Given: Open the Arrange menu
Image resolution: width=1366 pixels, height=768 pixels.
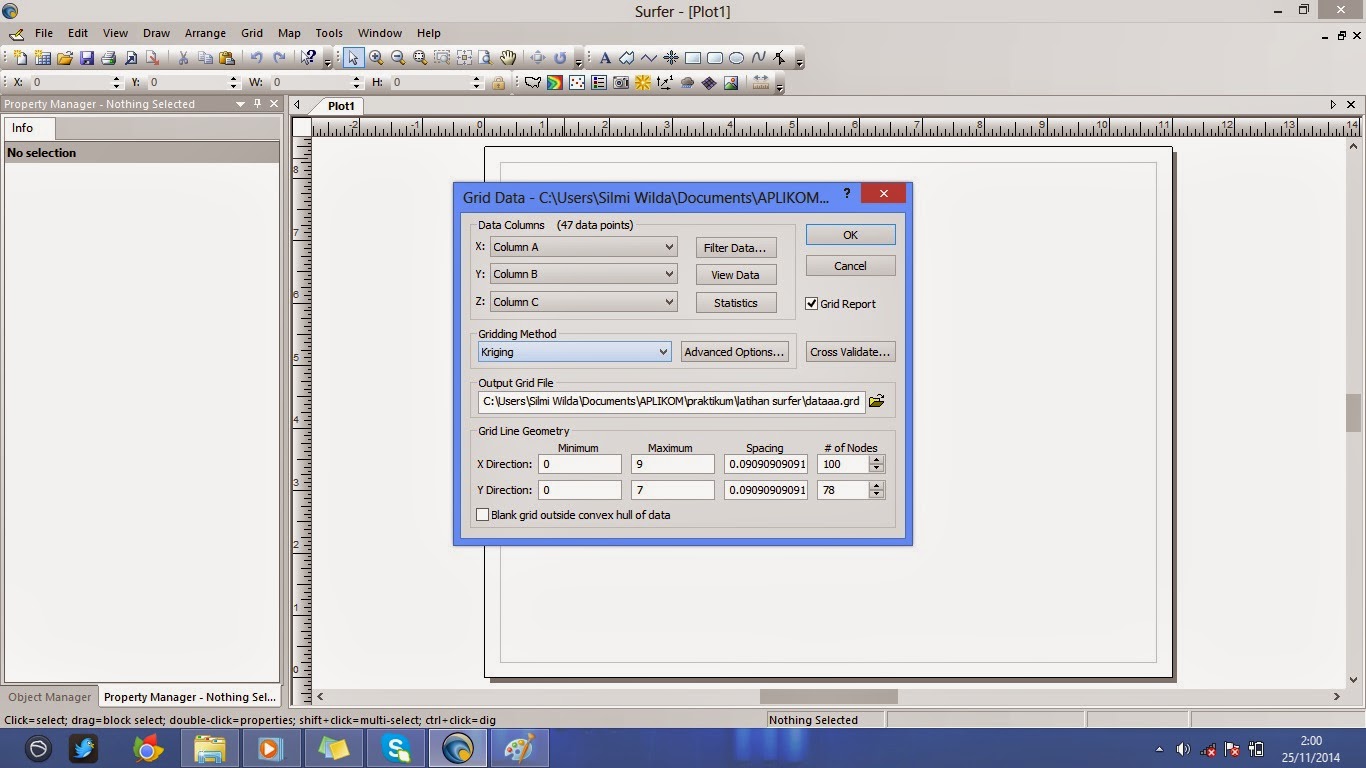Looking at the screenshot, I should [x=205, y=33].
